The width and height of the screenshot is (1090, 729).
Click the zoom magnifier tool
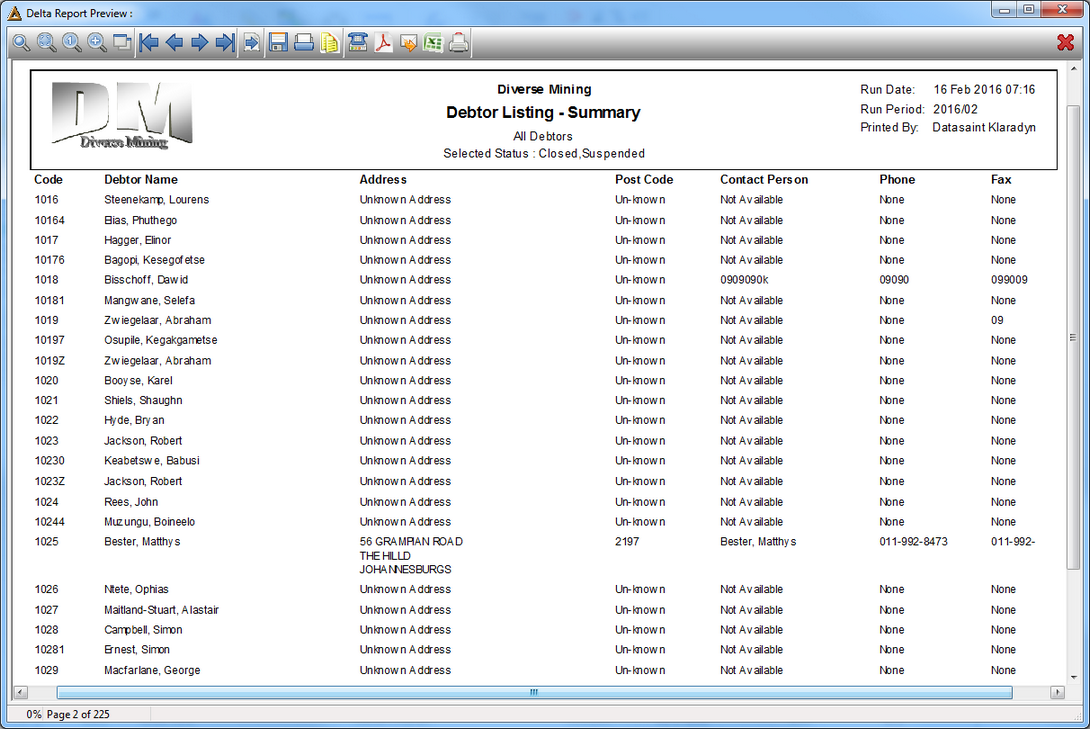click(x=21, y=43)
